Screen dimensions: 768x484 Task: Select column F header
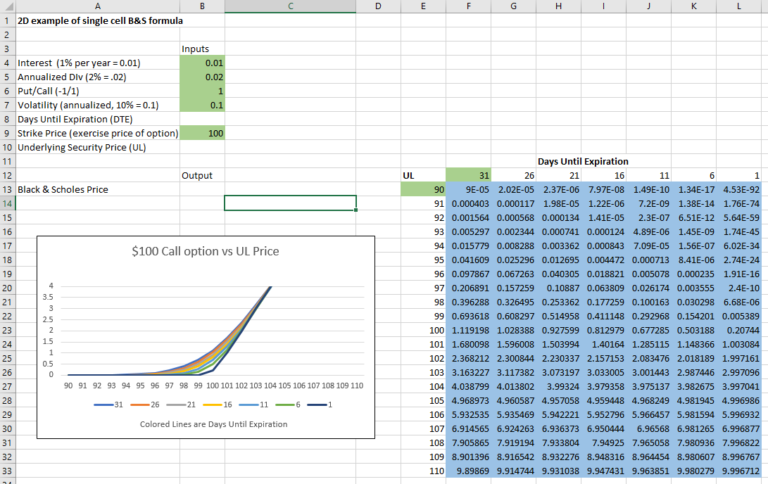coord(468,6)
